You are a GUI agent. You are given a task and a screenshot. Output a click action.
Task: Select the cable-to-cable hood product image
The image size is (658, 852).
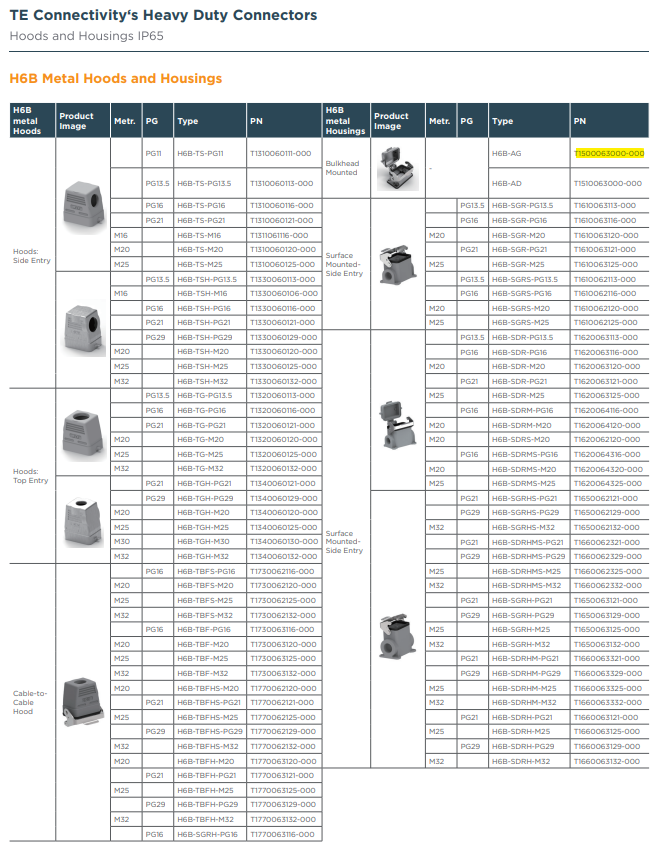[83, 701]
